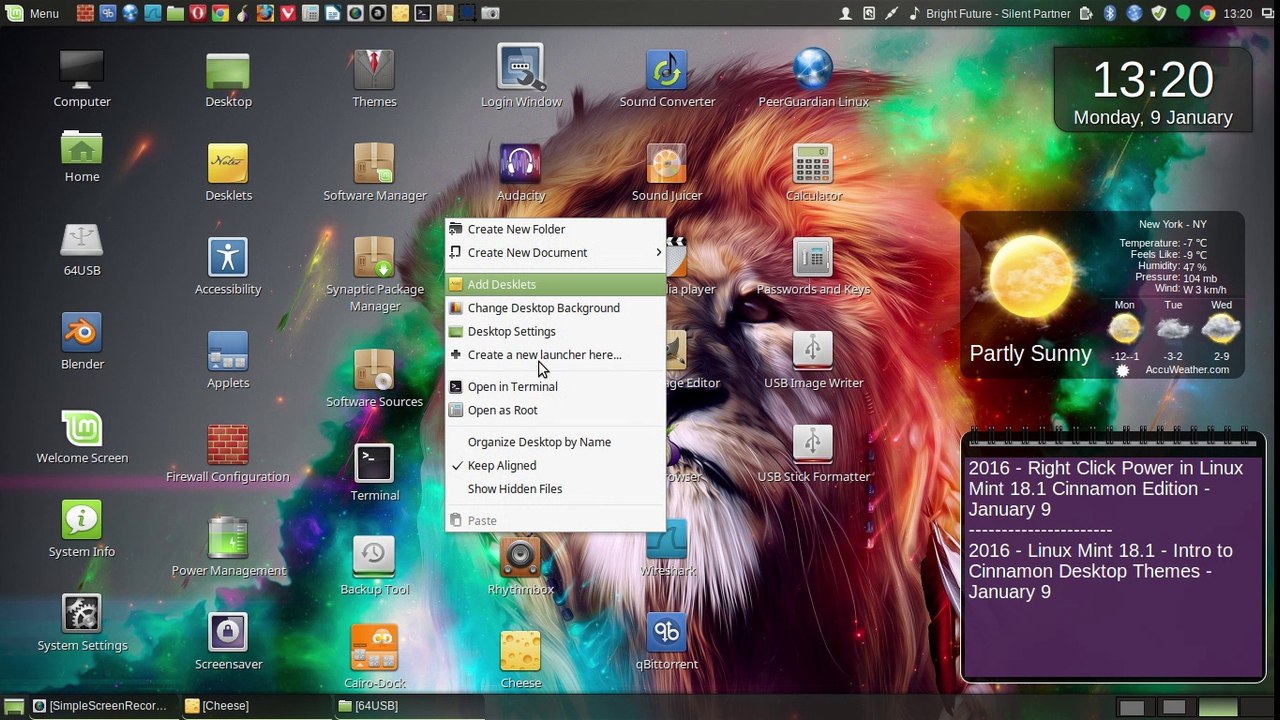Select Open in Terminal

pos(512,387)
